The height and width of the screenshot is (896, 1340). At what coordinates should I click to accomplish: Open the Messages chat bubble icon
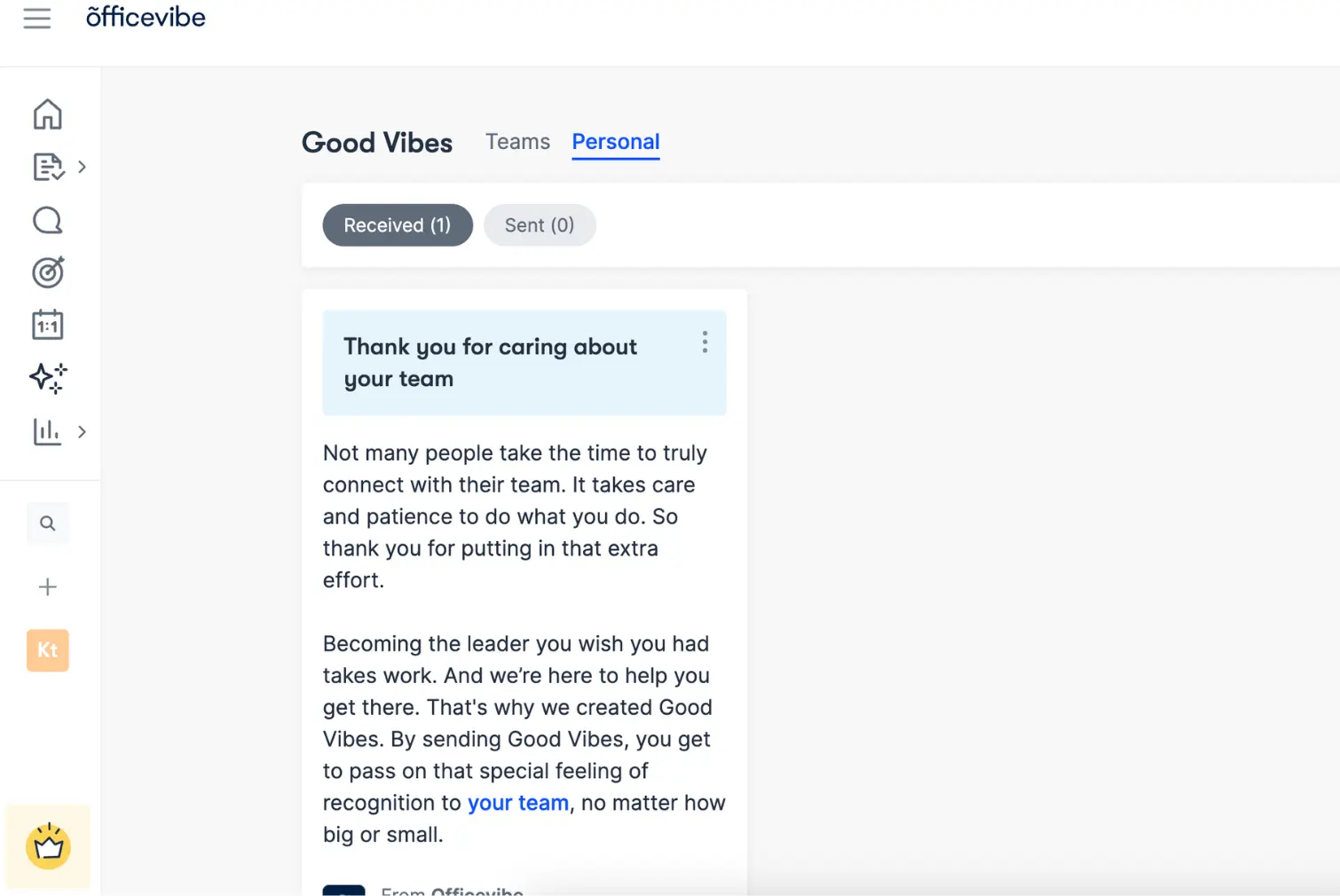pyautogui.click(x=47, y=220)
